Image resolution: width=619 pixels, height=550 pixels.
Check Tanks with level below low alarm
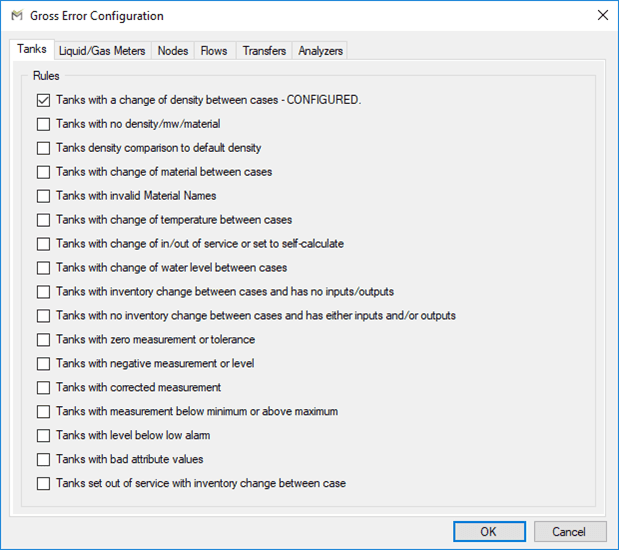(43, 435)
